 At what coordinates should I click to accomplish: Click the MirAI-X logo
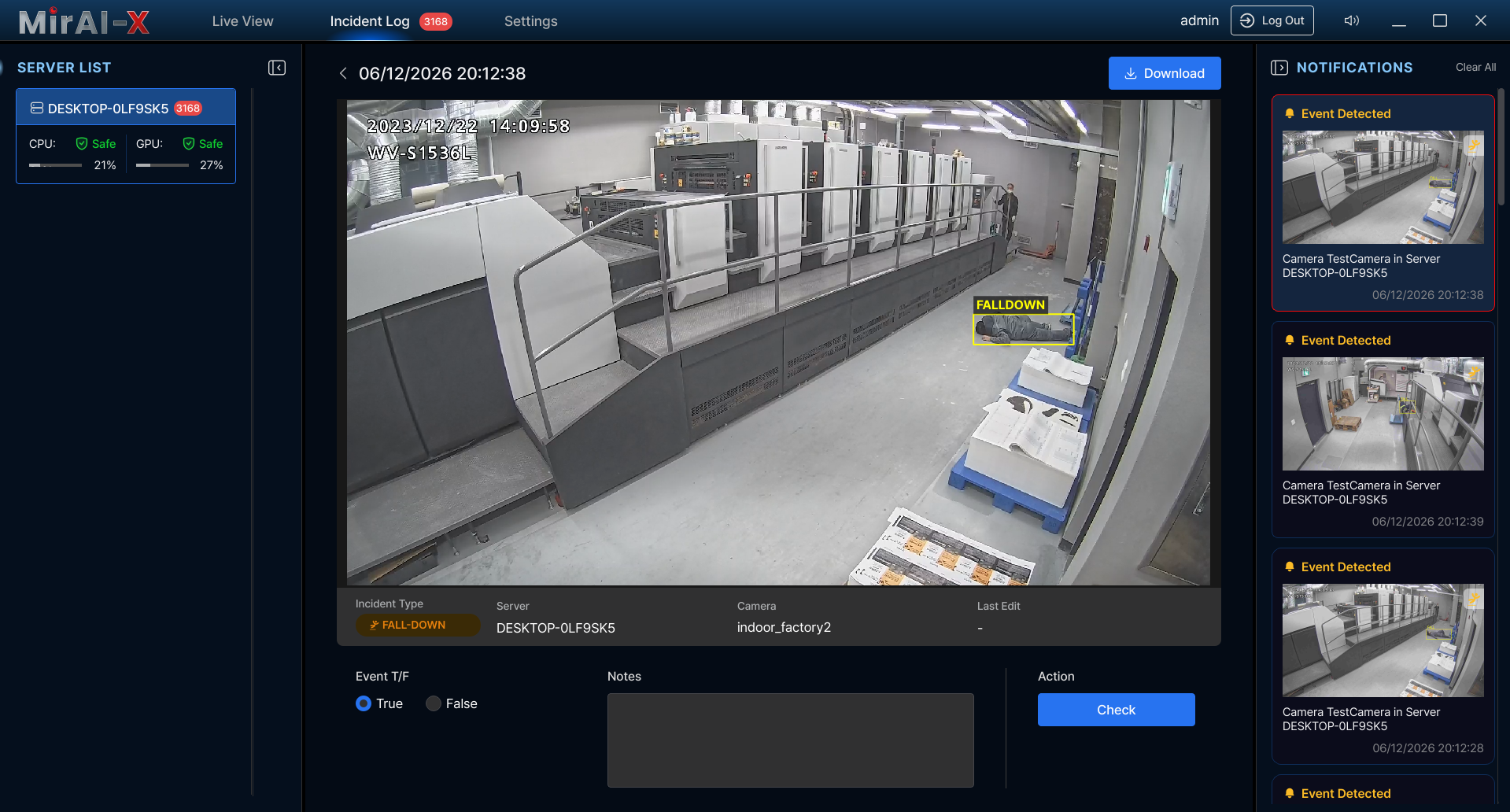tap(83, 21)
